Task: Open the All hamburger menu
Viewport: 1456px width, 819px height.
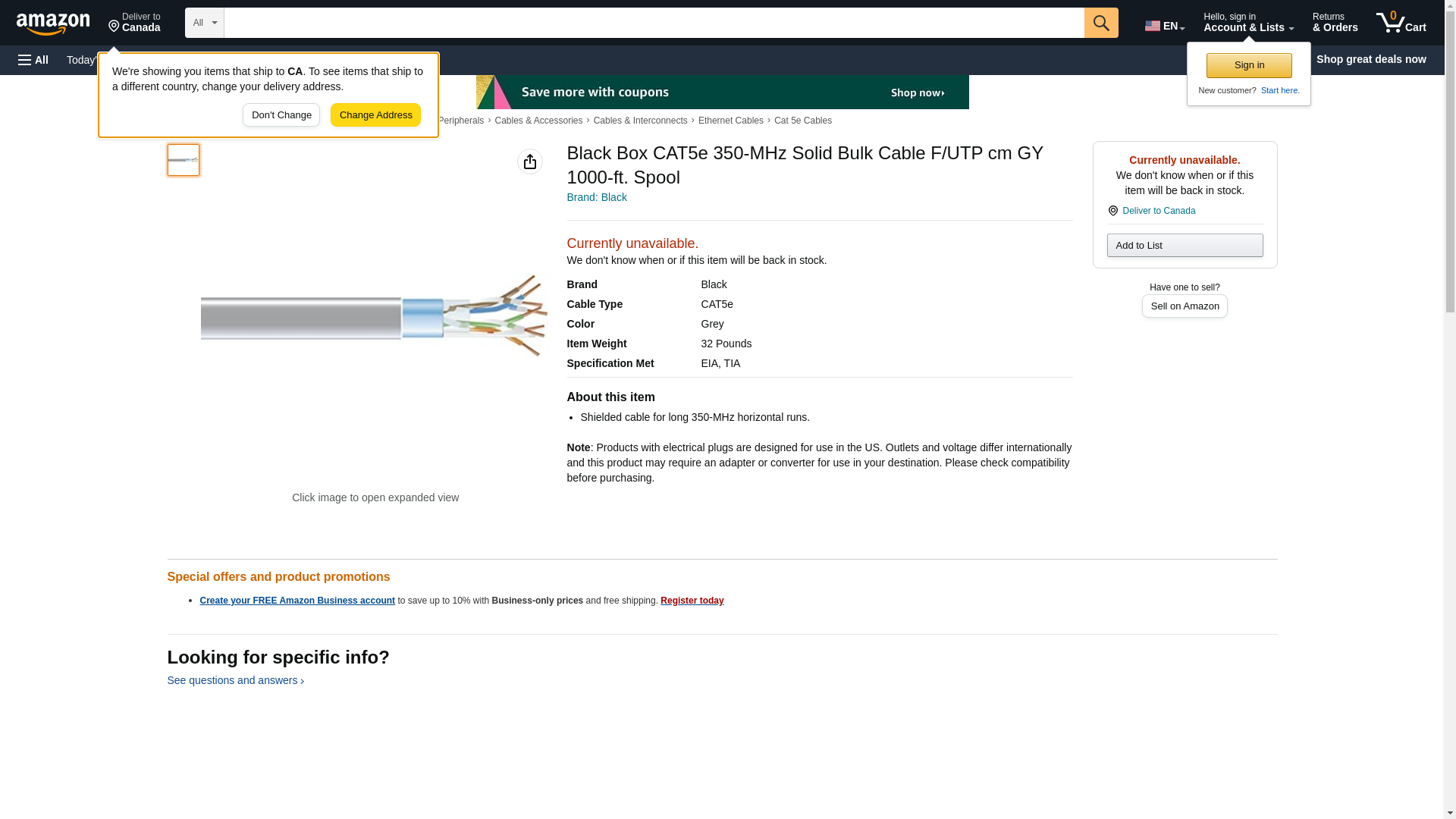Action: [33, 60]
